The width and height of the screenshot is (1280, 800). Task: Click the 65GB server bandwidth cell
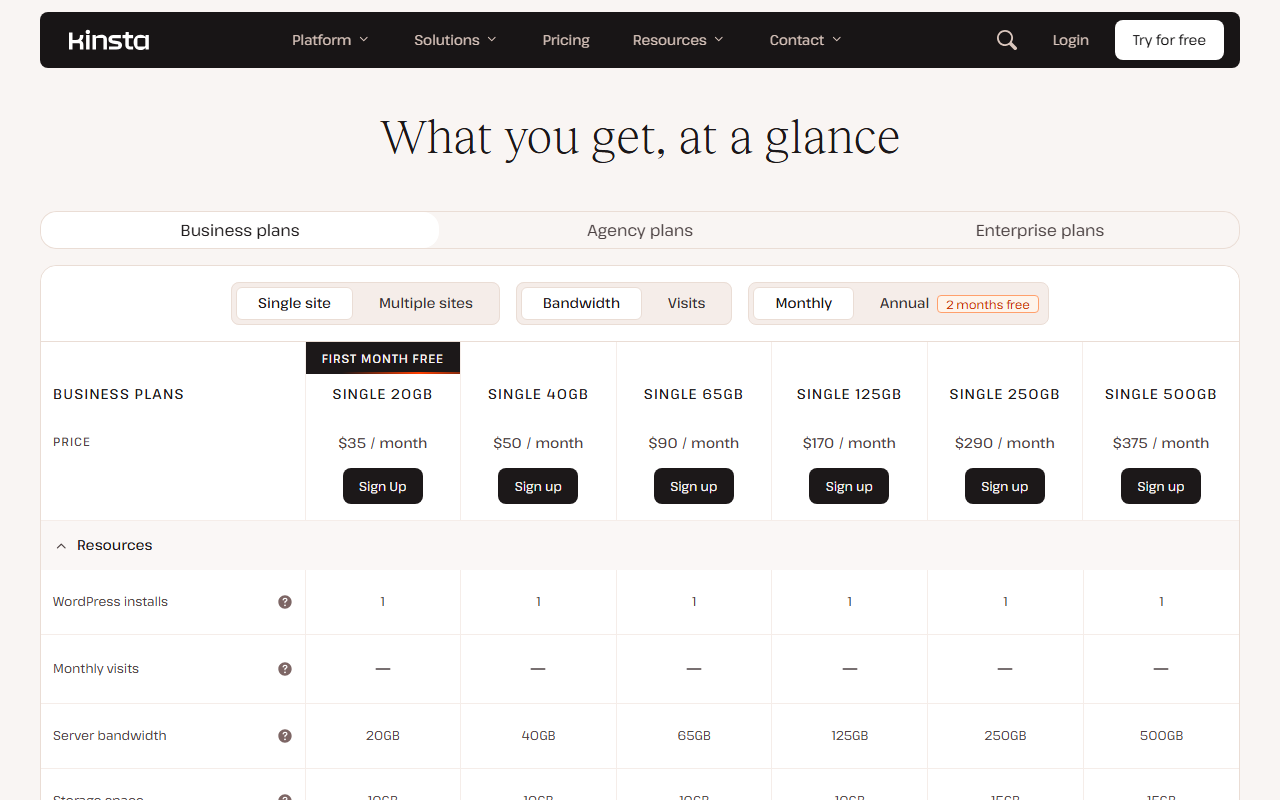(x=694, y=736)
